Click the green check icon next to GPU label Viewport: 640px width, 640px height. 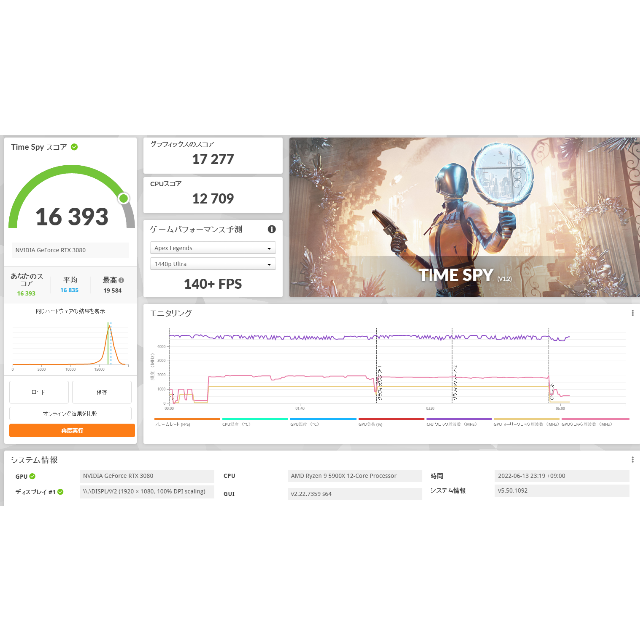(32, 476)
